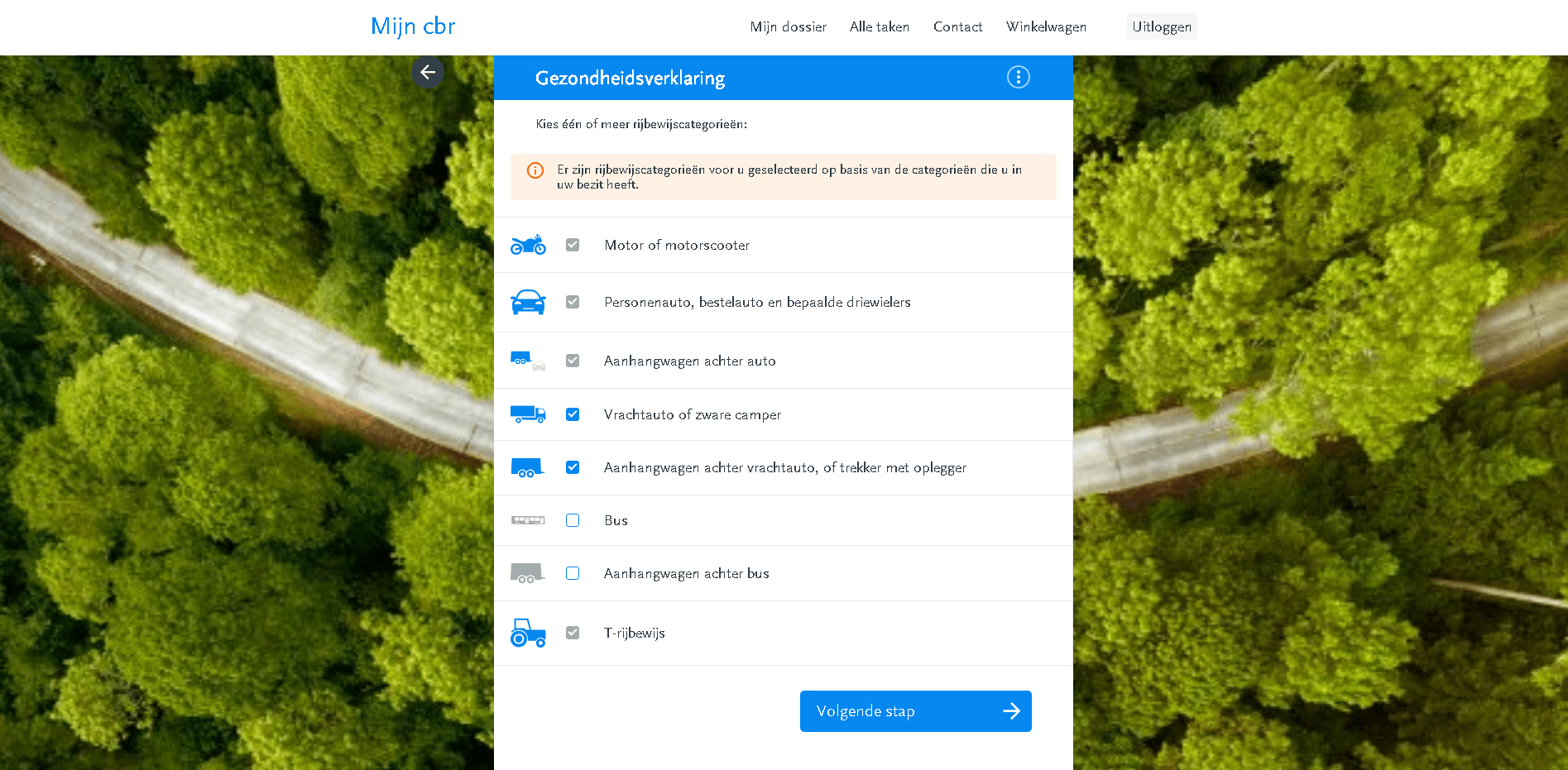This screenshot has width=1568, height=770.
Task: Open the three-dot options menu in header
Action: pos(1018,77)
